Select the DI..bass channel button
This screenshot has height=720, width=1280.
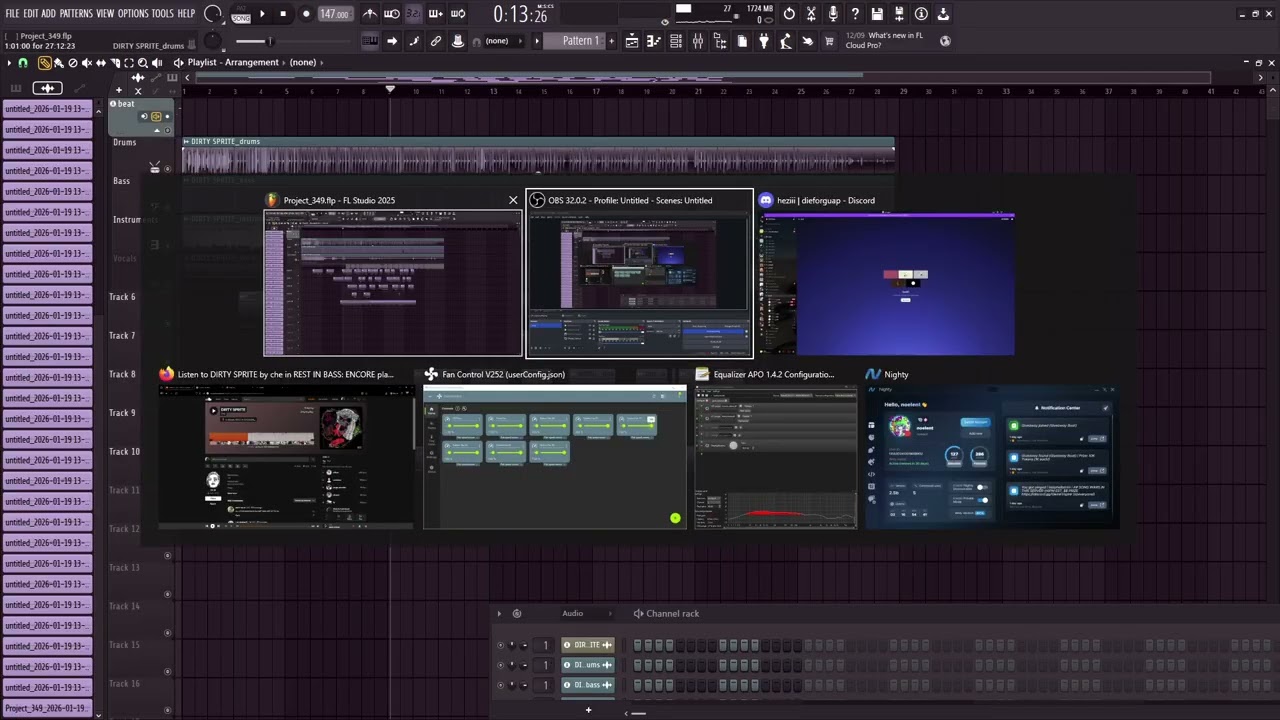pos(588,685)
